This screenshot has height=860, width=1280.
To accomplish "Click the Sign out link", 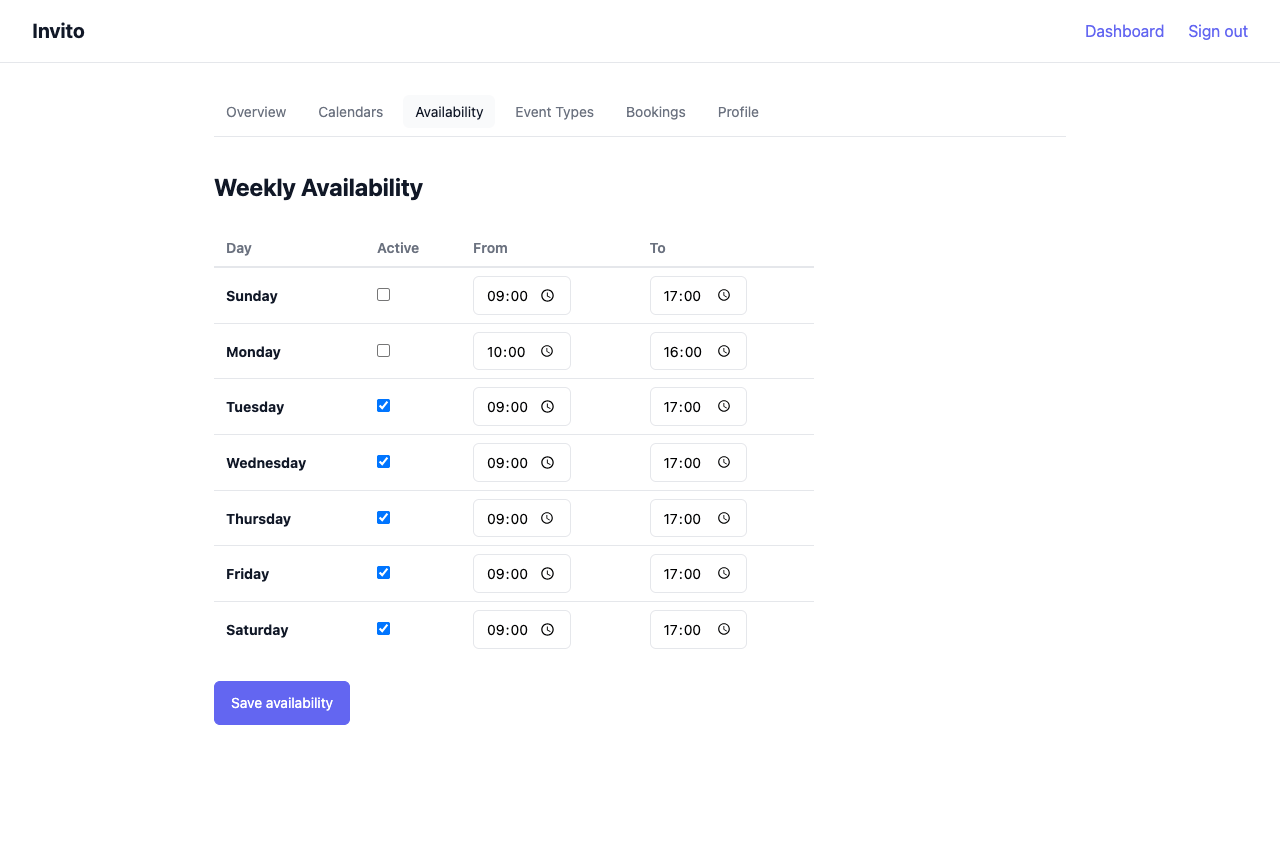I will coord(1218,31).
